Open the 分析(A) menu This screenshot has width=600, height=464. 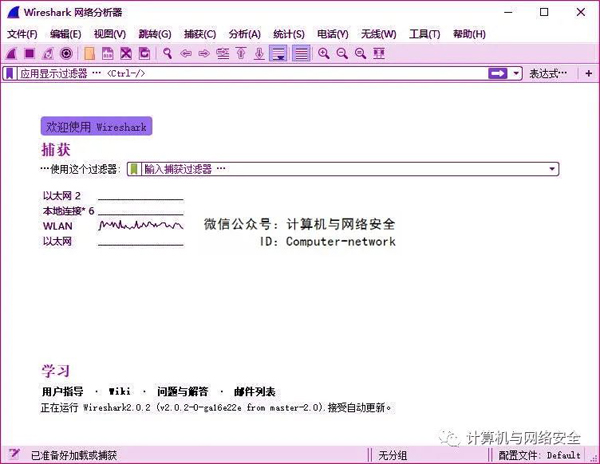(x=245, y=34)
